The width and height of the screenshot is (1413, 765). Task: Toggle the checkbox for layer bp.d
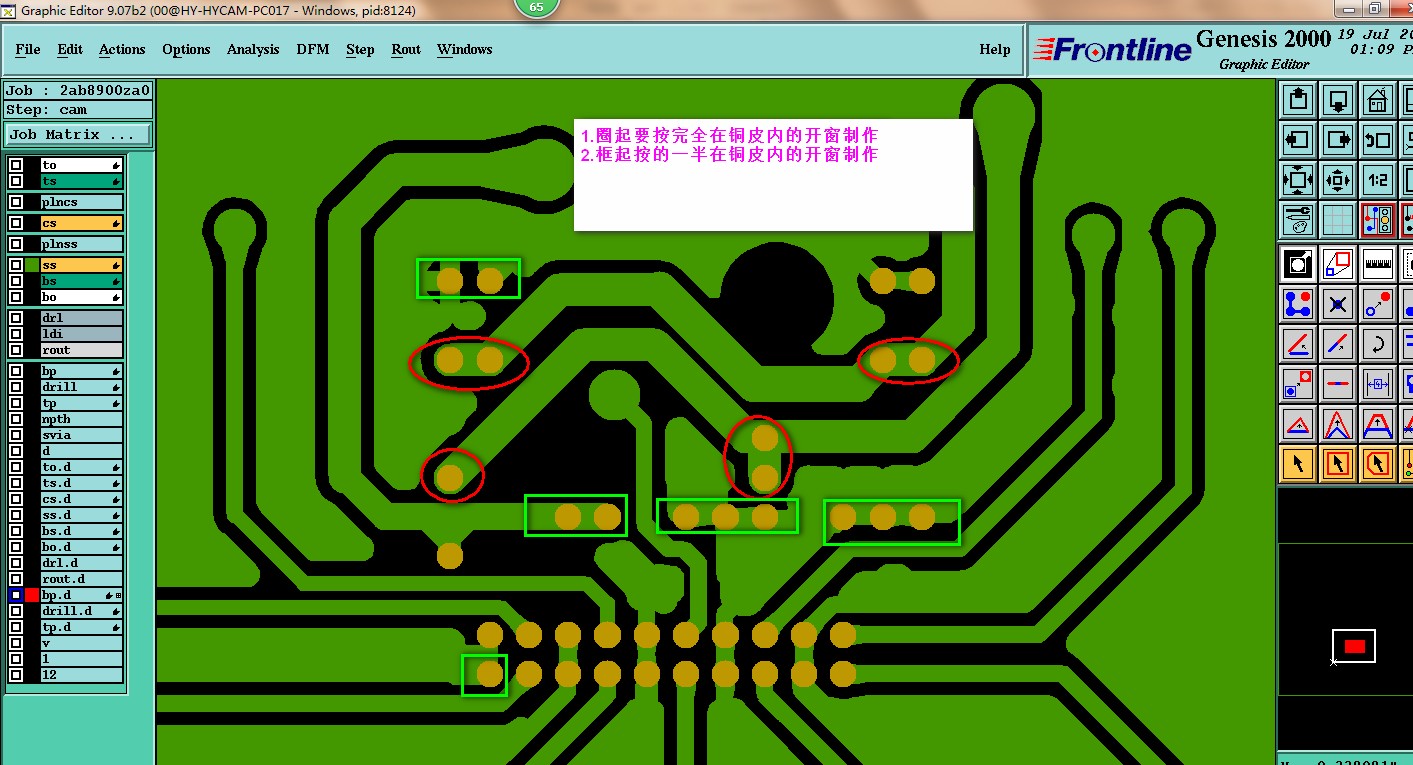coord(16,595)
